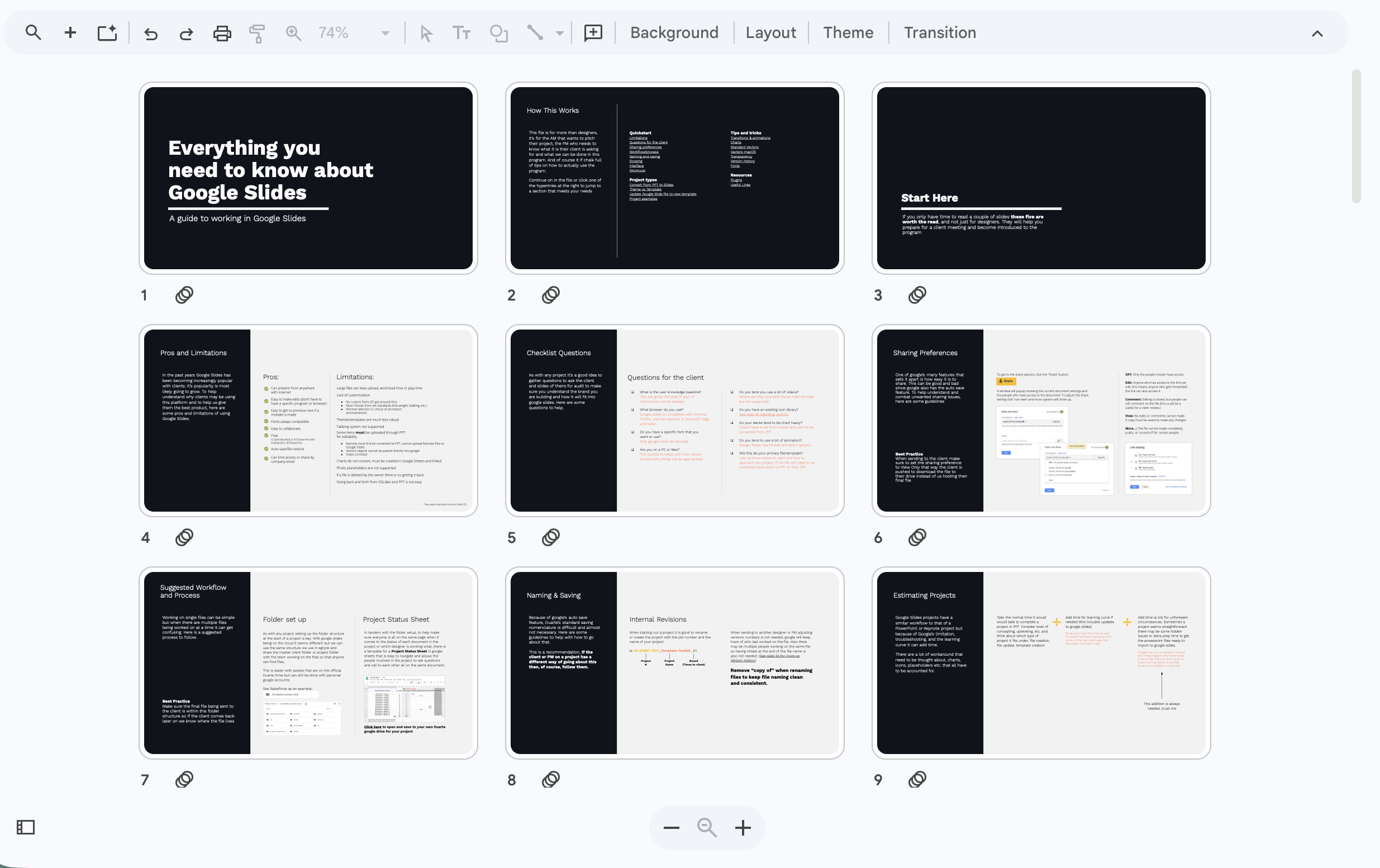This screenshot has width=1380, height=868.
Task: Print the presentation
Action: click(222, 33)
